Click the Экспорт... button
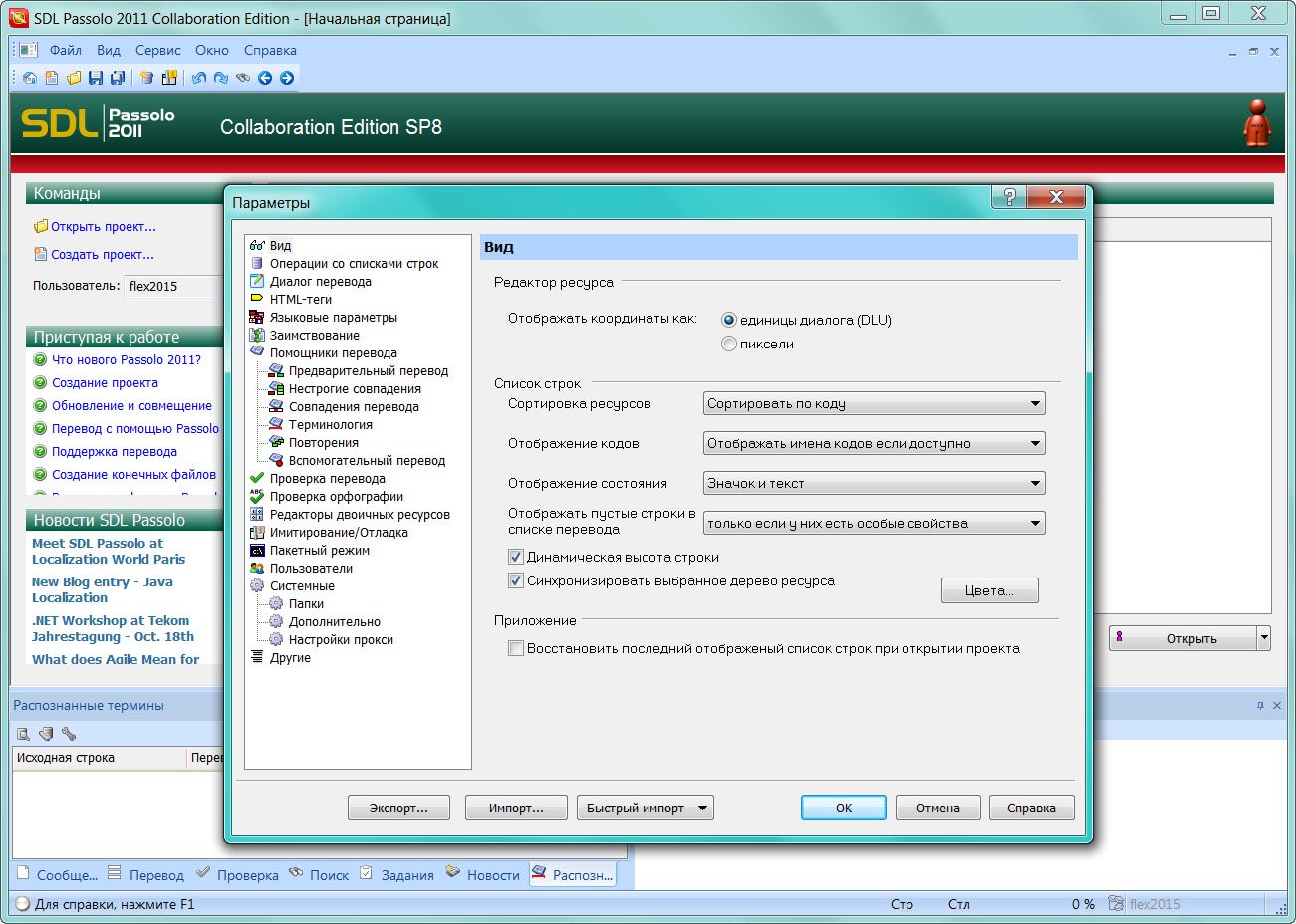Screen dimensions: 1296x924 (398, 808)
